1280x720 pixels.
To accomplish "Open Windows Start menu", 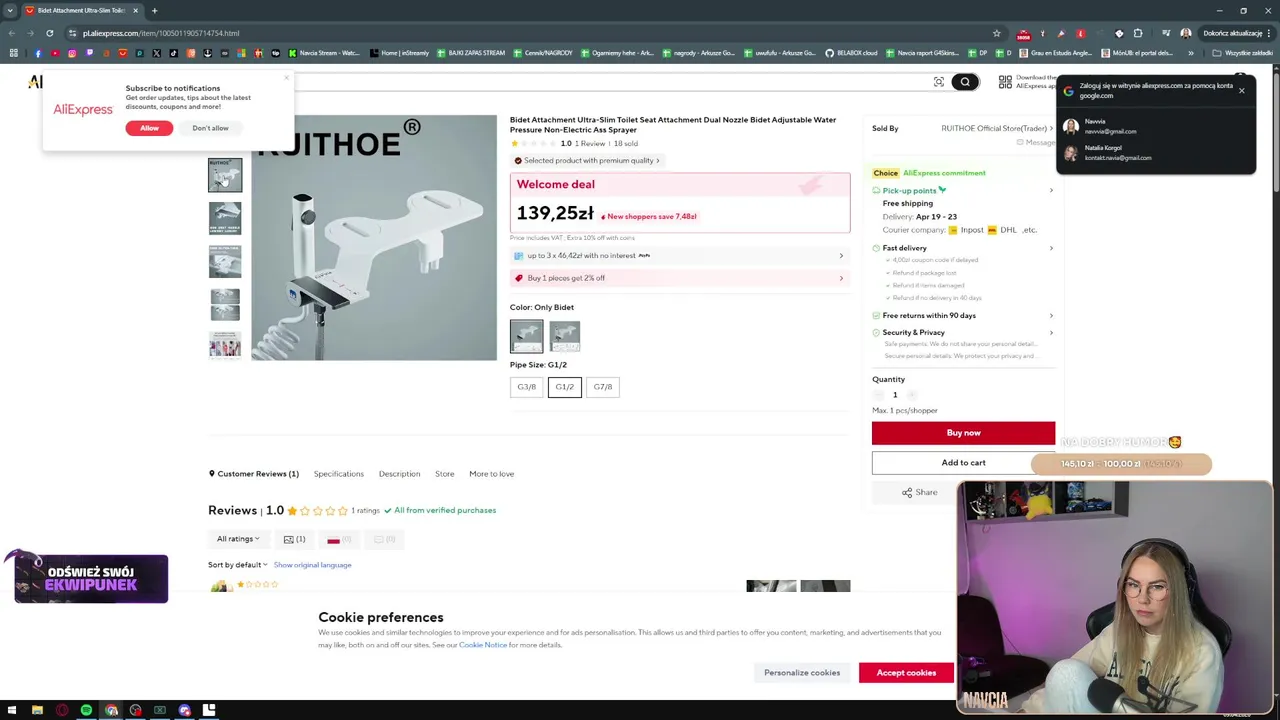I will click(13, 710).
